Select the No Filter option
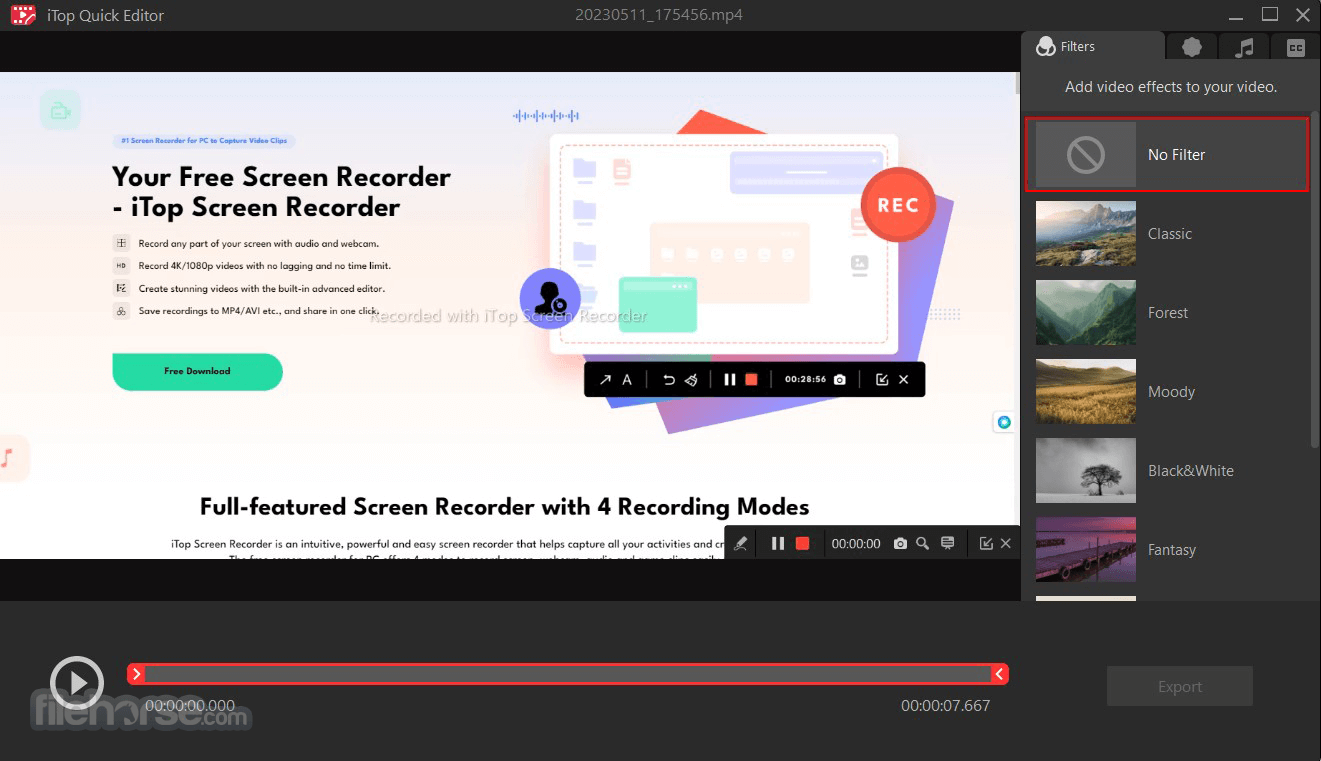This screenshot has width=1321, height=761. click(1167, 154)
